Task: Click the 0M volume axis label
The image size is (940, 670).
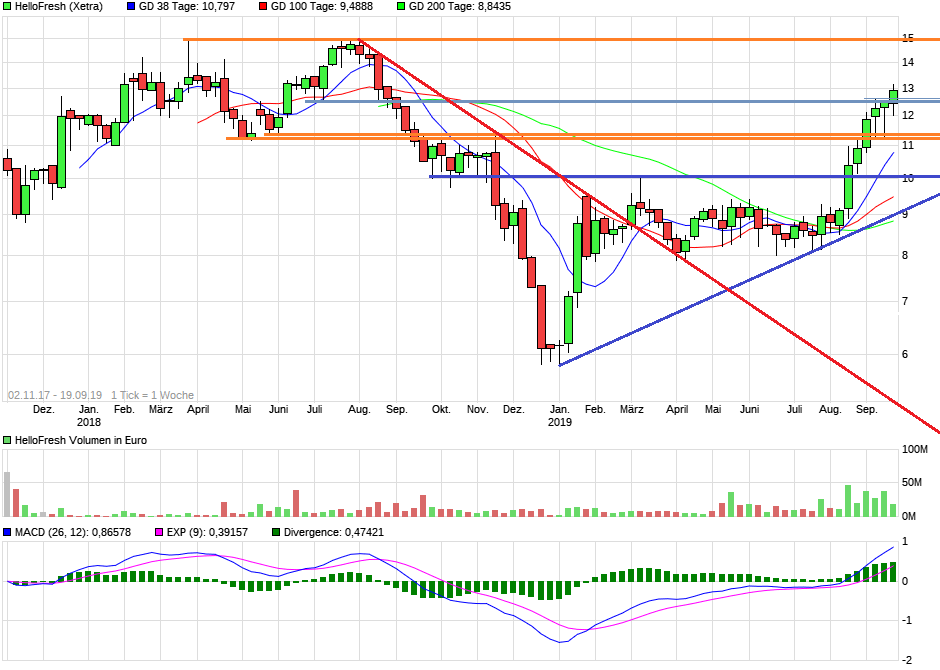Action: click(909, 516)
